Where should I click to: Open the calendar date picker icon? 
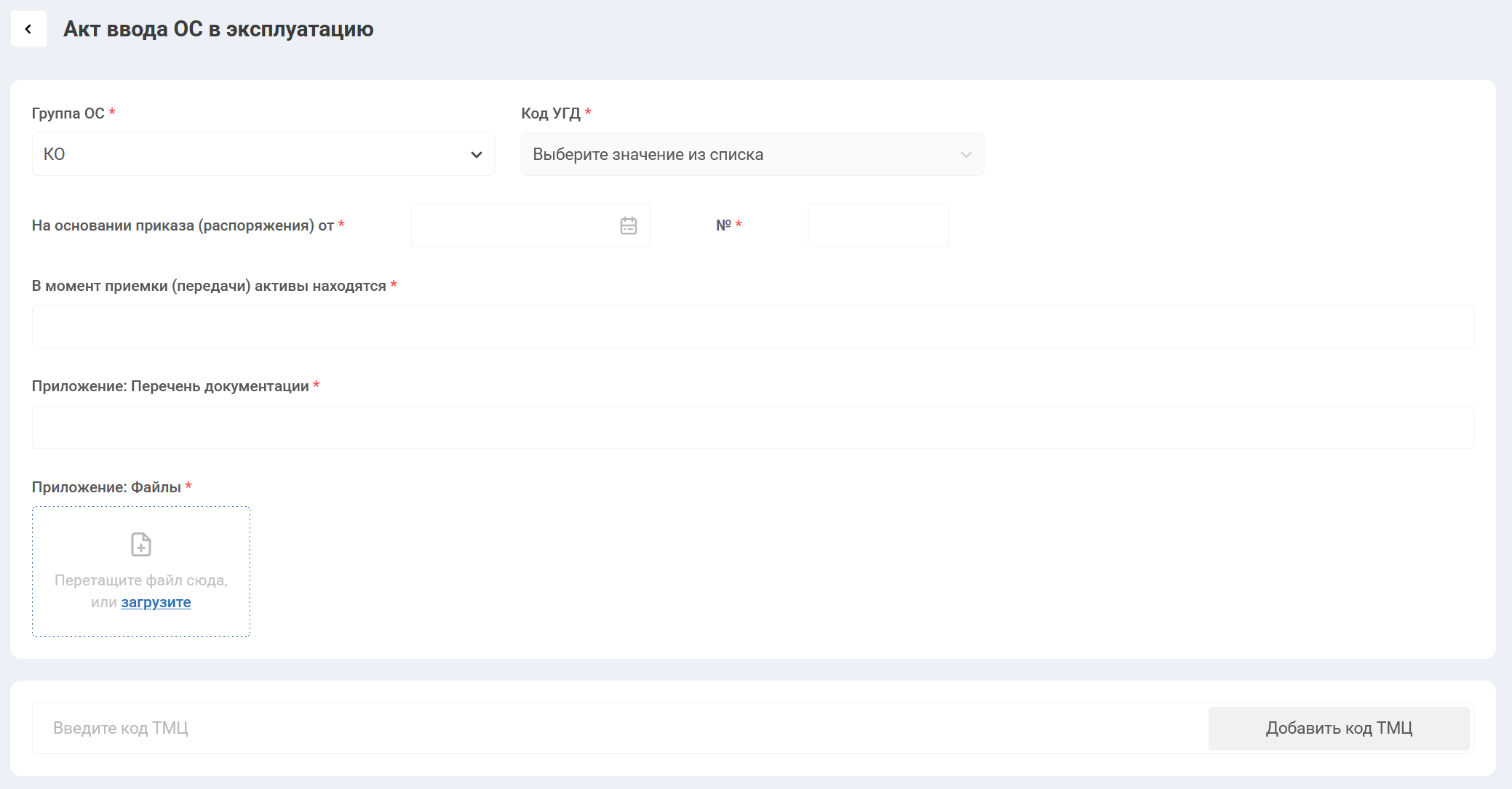pyautogui.click(x=628, y=225)
